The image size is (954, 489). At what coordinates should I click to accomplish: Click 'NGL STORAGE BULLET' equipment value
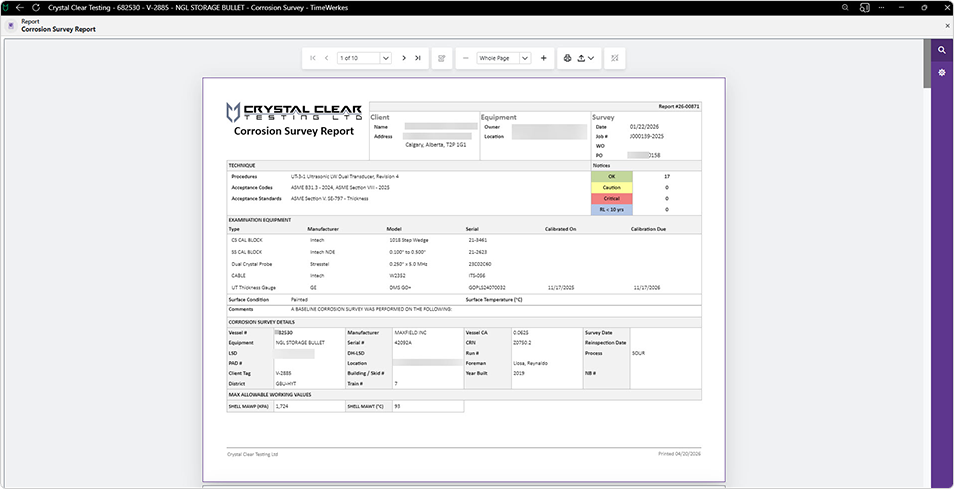tap(301, 343)
